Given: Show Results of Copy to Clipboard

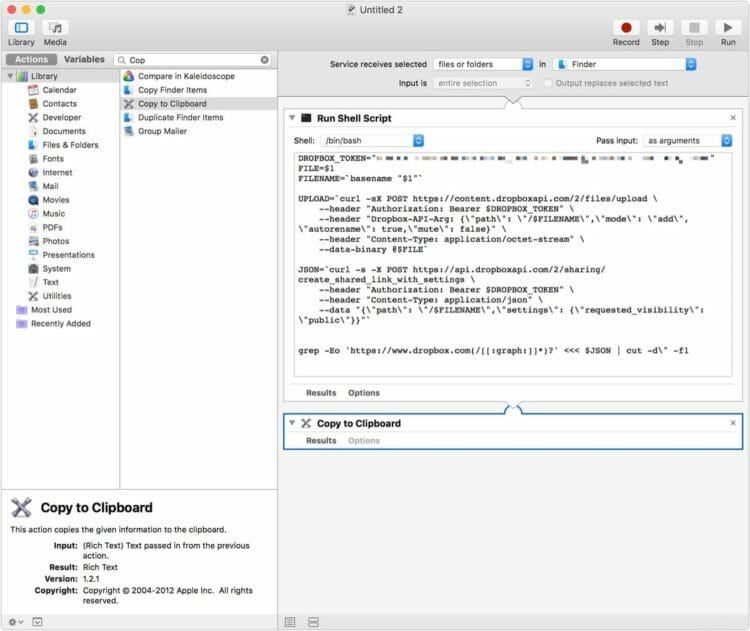Looking at the screenshot, I should [x=321, y=441].
